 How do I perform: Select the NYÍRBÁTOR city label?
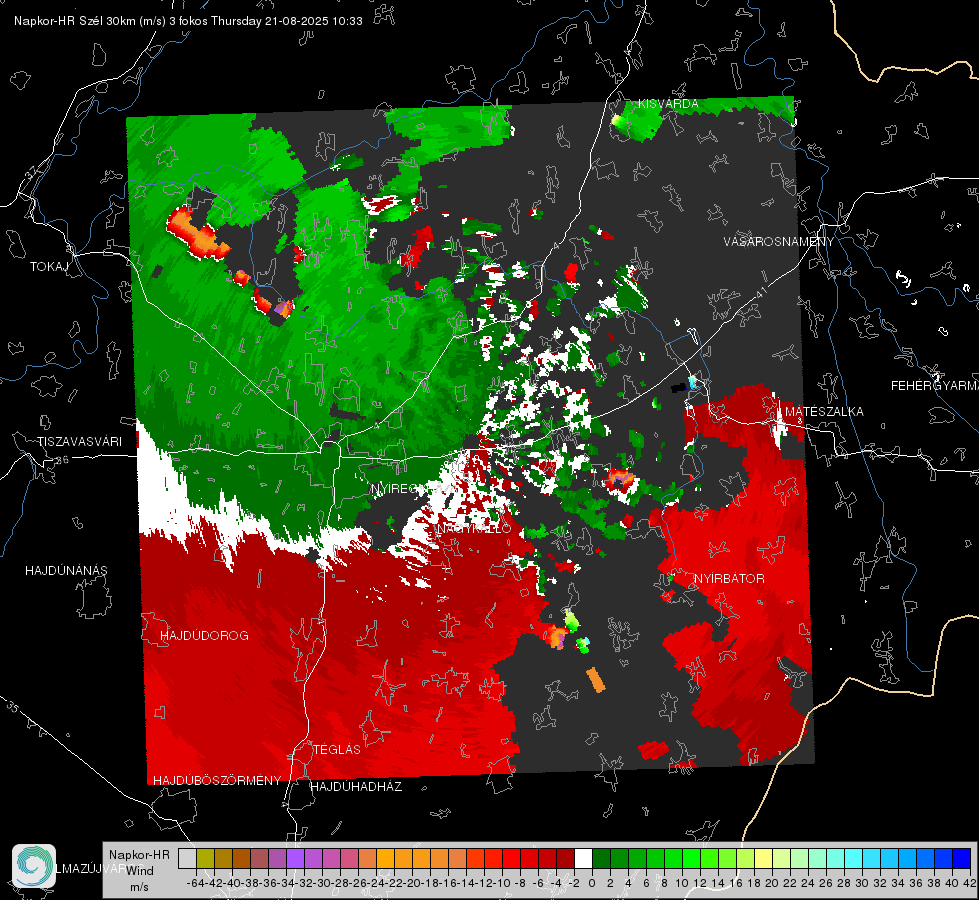(729, 579)
